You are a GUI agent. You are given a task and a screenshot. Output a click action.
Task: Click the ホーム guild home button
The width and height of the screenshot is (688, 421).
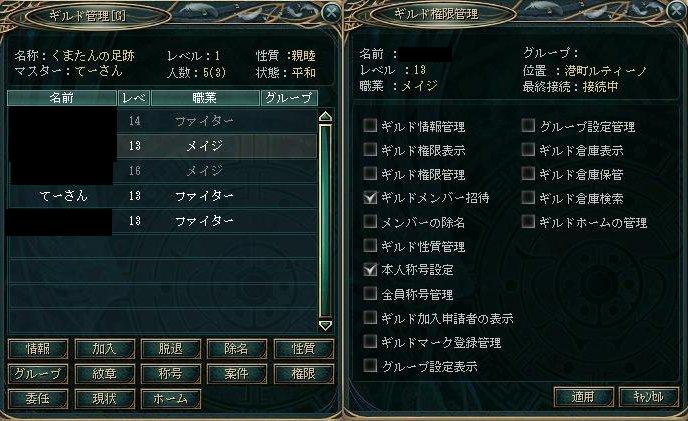(x=170, y=398)
